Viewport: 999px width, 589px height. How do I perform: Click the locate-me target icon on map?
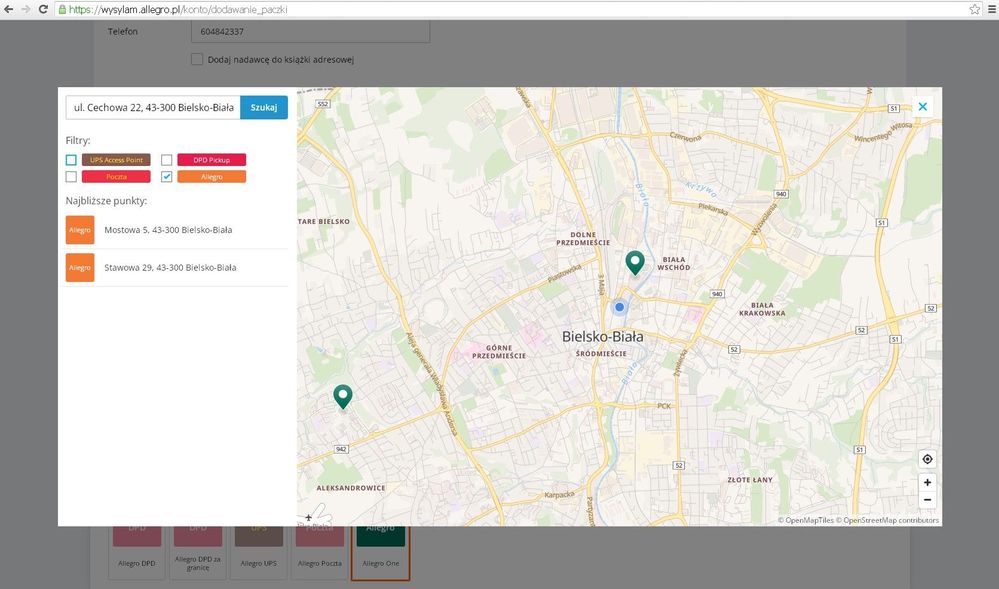tap(927, 459)
